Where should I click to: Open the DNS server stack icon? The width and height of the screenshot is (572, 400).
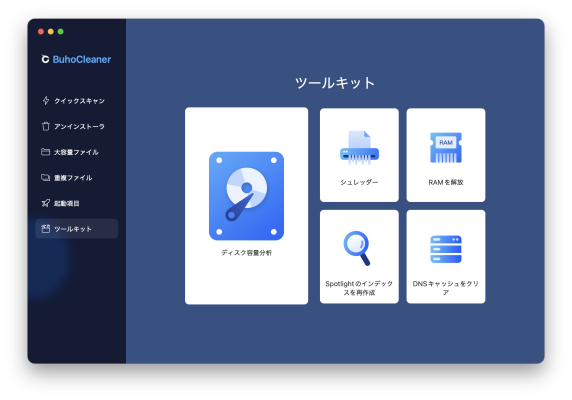[x=446, y=249]
